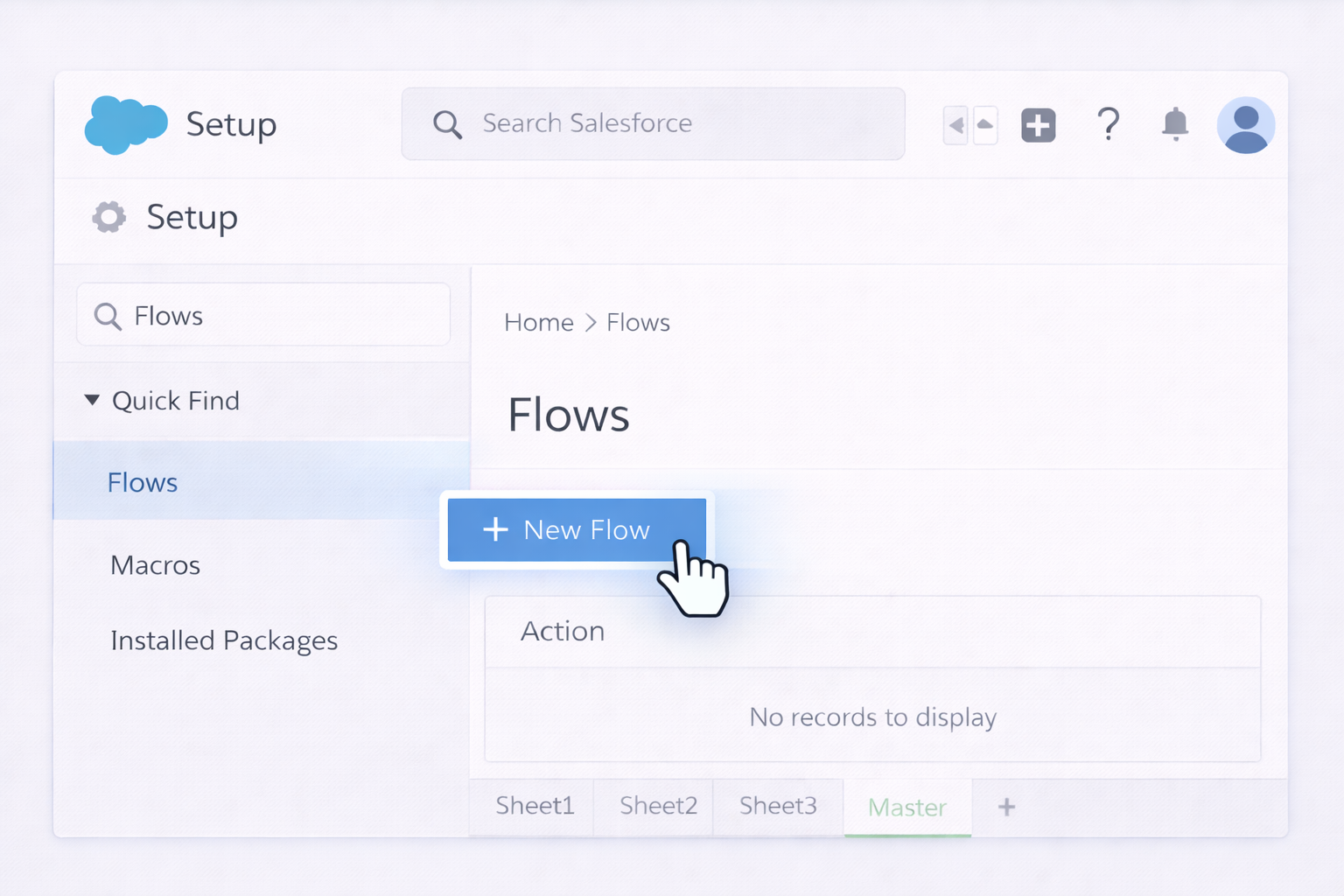Image resolution: width=1344 pixels, height=896 pixels.
Task: Switch to Sheet3 tab
Action: click(778, 806)
